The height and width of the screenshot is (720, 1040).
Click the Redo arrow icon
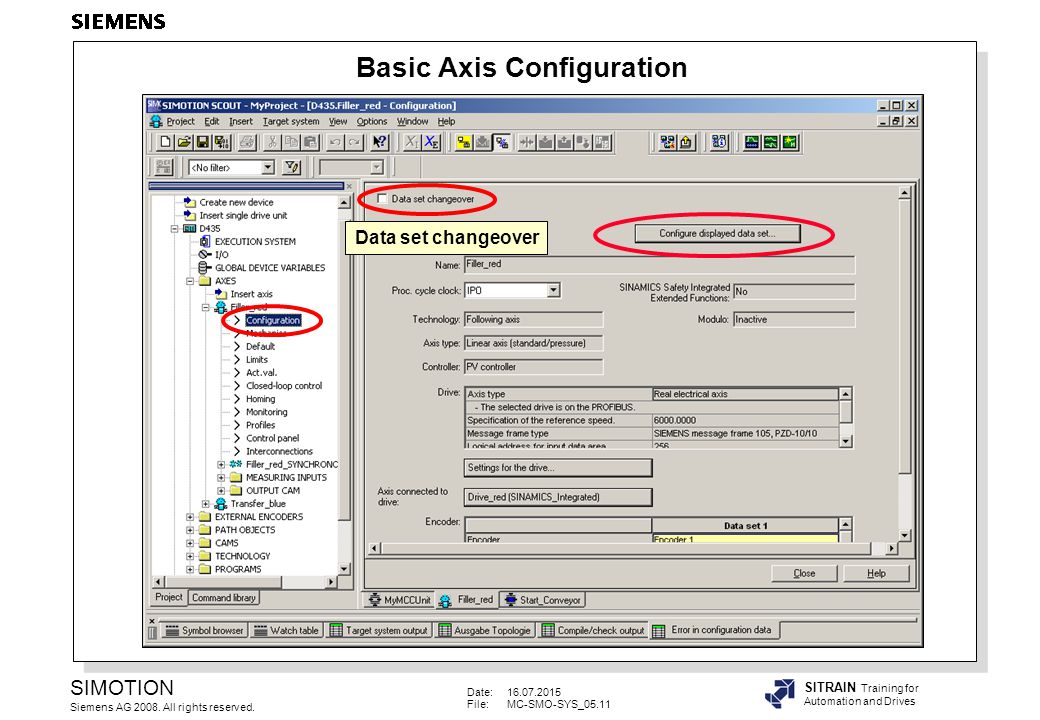354,143
